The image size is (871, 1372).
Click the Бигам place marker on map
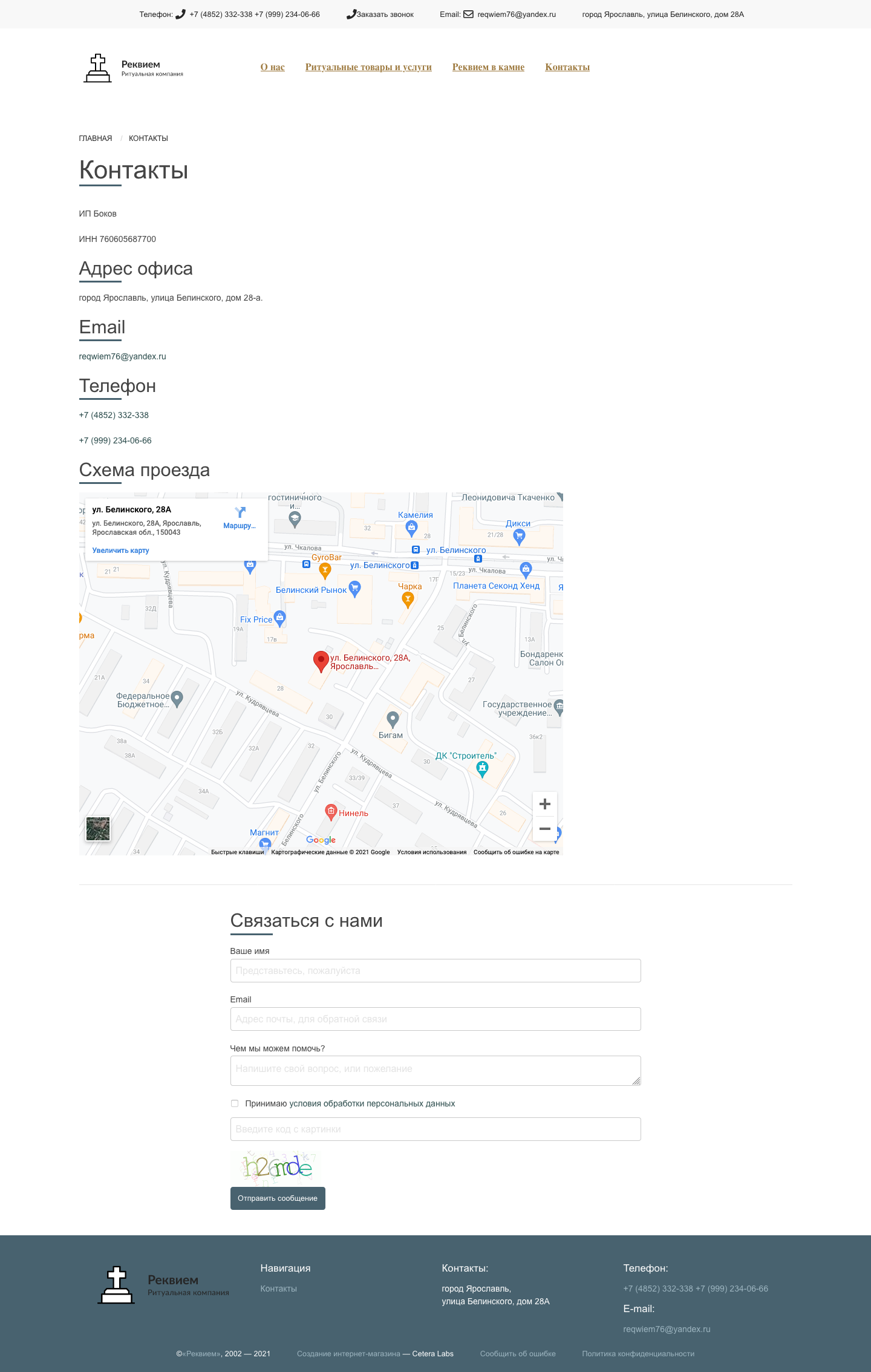[x=393, y=719]
